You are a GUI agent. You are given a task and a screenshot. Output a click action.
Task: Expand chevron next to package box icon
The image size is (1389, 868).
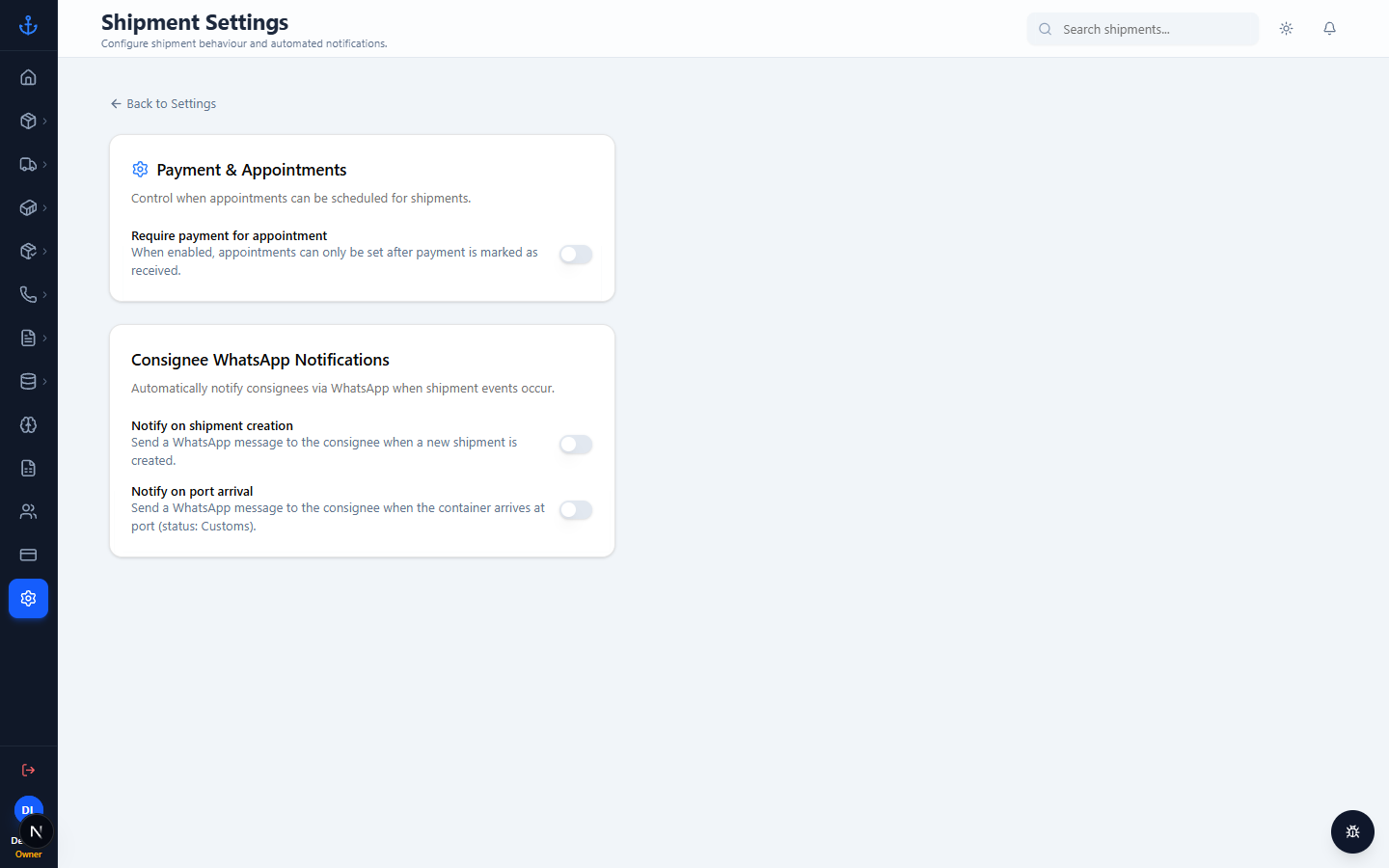click(x=44, y=121)
